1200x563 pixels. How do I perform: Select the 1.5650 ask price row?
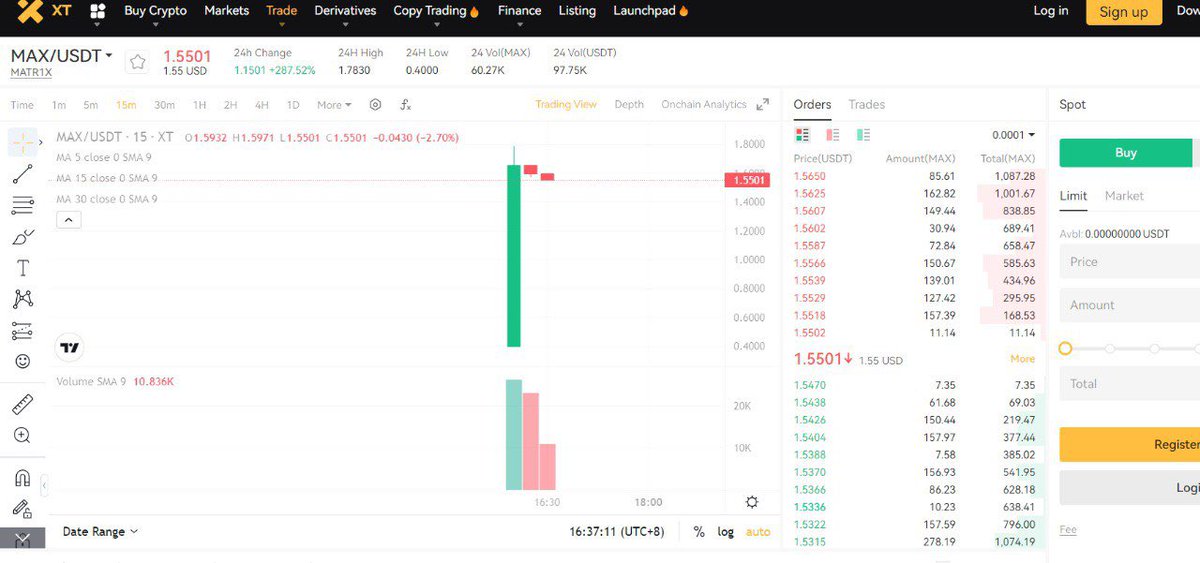click(915, 176)
